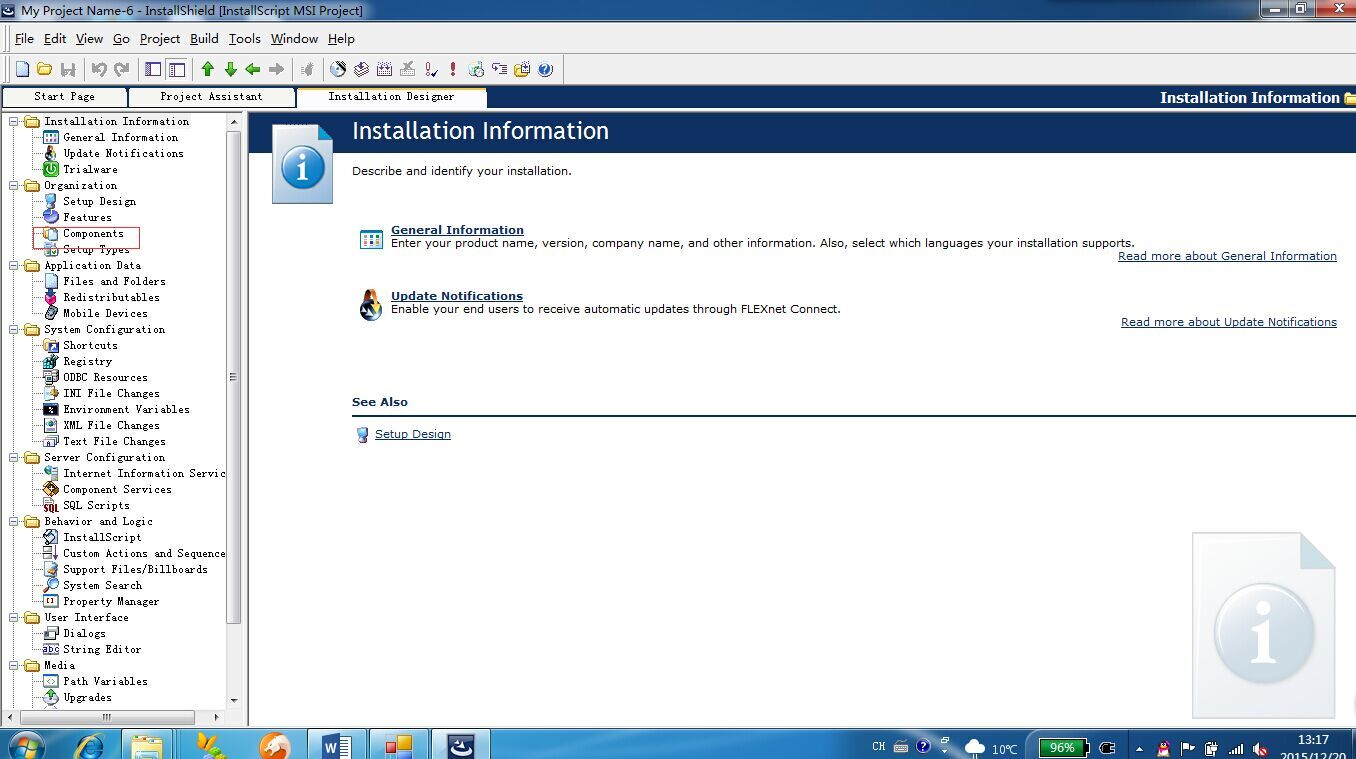1356x759 pixels.
Task: Click the Windows Start orb
Action: click(24, 746)
